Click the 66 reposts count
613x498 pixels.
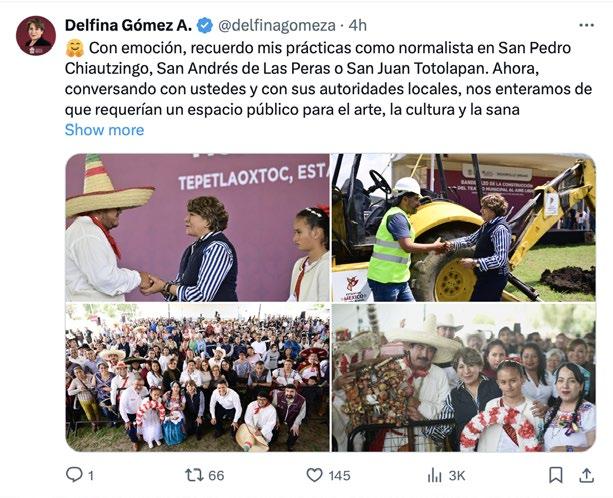pos(216,475)
